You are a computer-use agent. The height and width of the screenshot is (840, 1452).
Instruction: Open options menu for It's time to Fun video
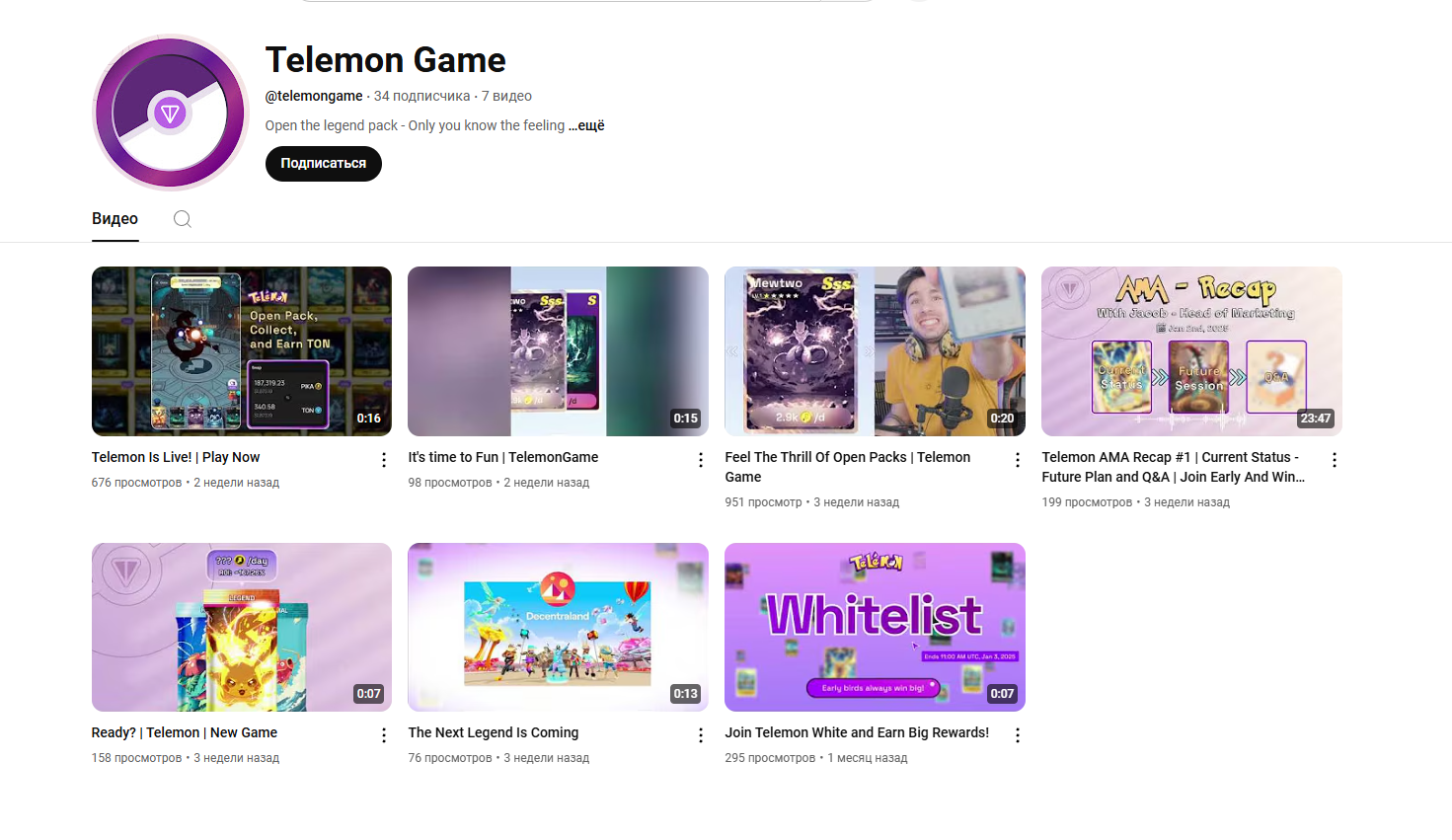pyautogui.click(x=701, y=460)
